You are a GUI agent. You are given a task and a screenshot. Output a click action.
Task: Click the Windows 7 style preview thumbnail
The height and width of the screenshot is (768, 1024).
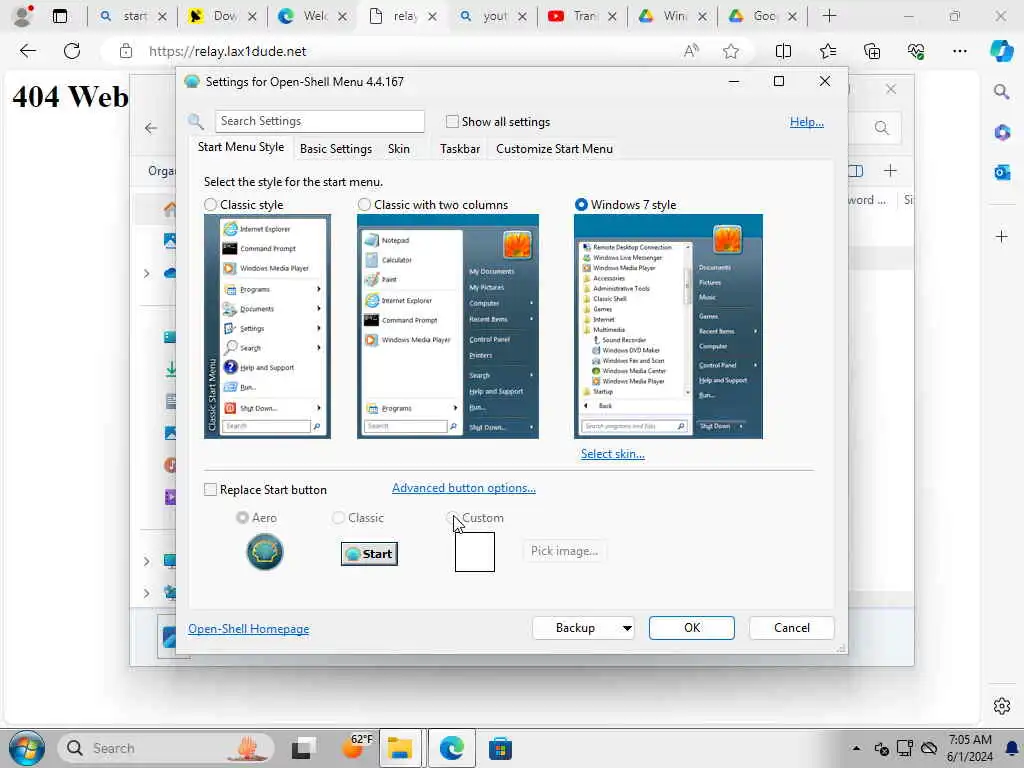pos(668,327)
